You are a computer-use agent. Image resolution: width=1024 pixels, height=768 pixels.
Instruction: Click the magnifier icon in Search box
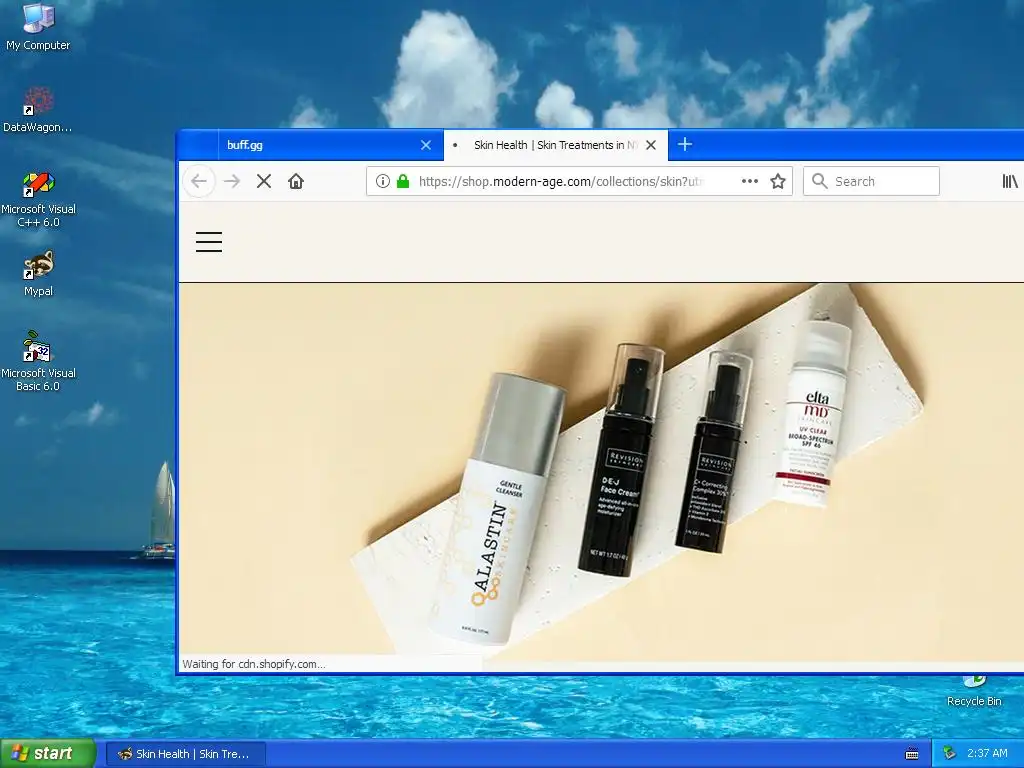pos(820,181)
